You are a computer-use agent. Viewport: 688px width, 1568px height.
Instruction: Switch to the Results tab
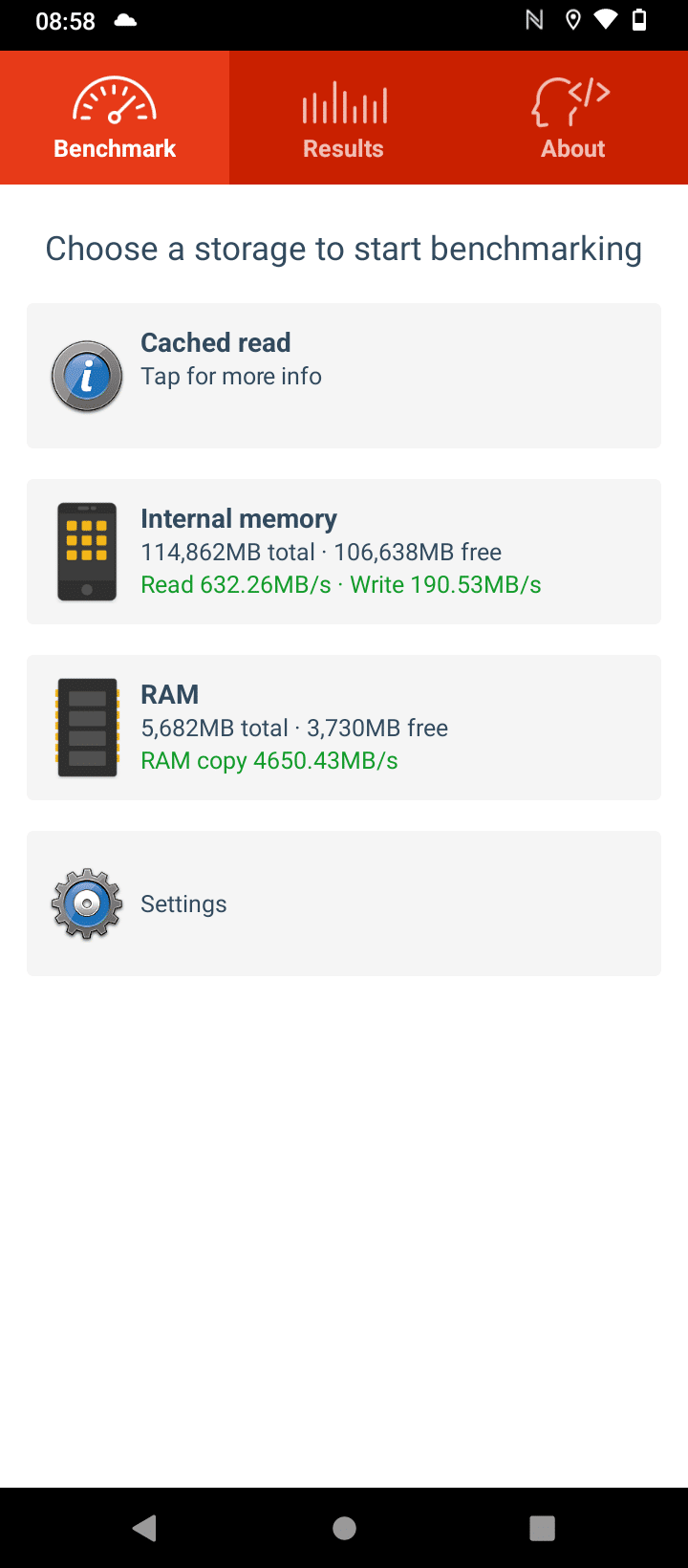point(344,118)
